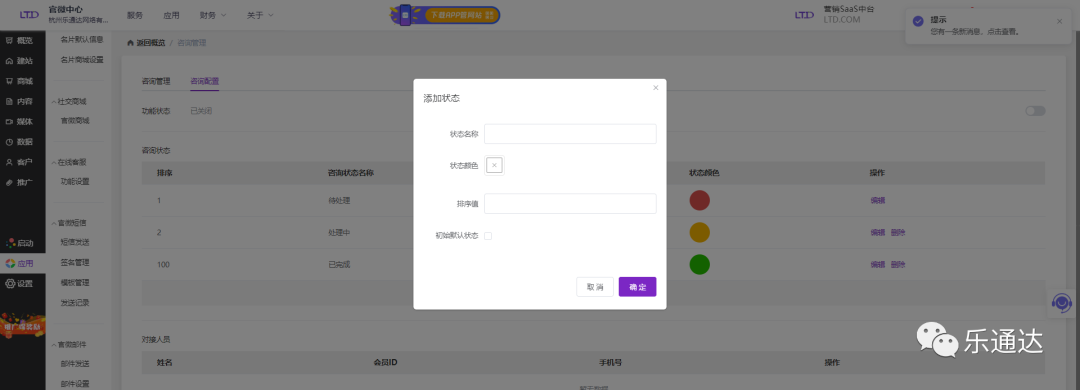Check the 初始默认状态 checkbox
This screenshot has height=390, width=1080.
pos(488,236)
